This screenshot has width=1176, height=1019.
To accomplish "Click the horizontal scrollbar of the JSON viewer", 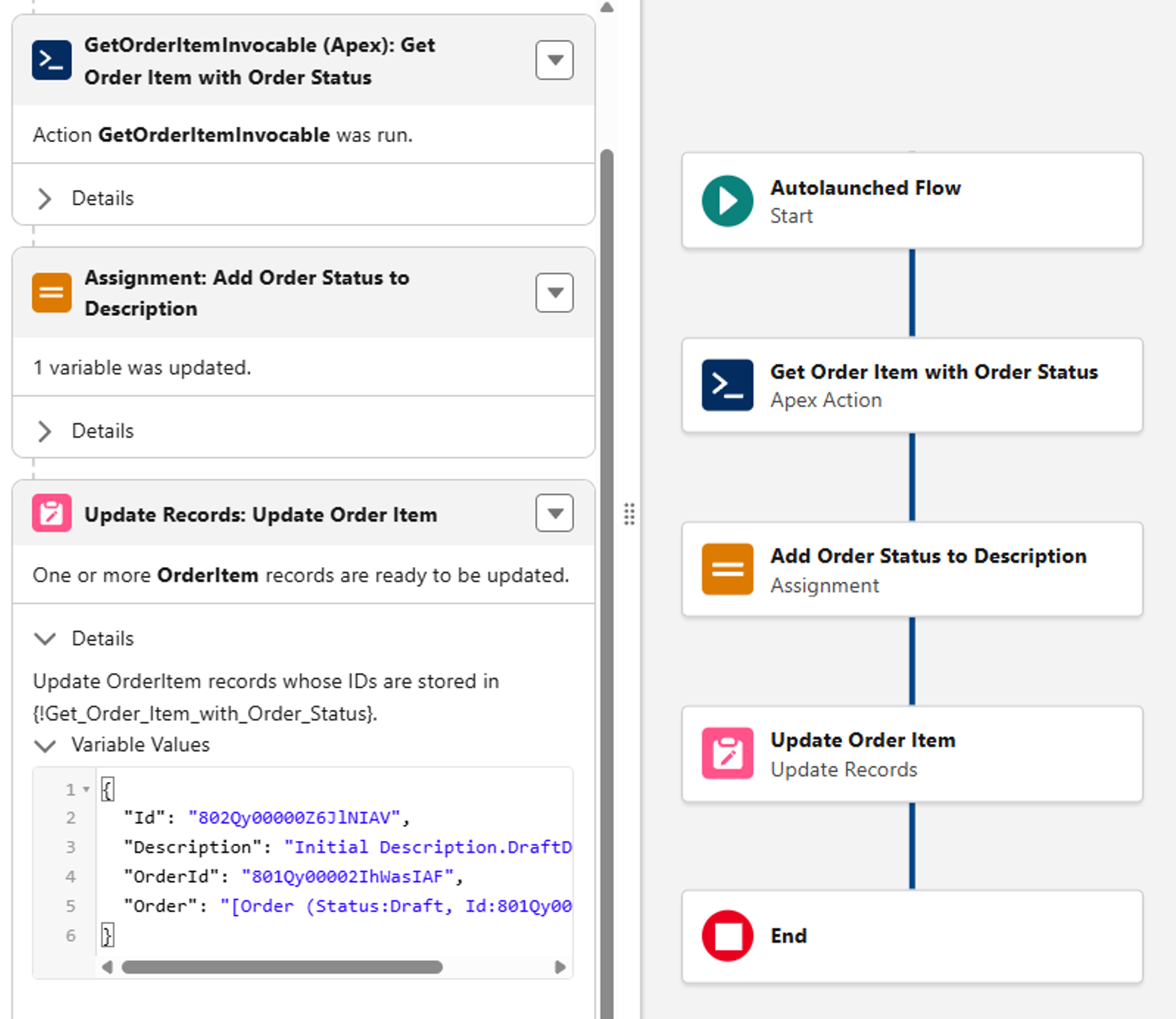I will [x=282, y=967].
